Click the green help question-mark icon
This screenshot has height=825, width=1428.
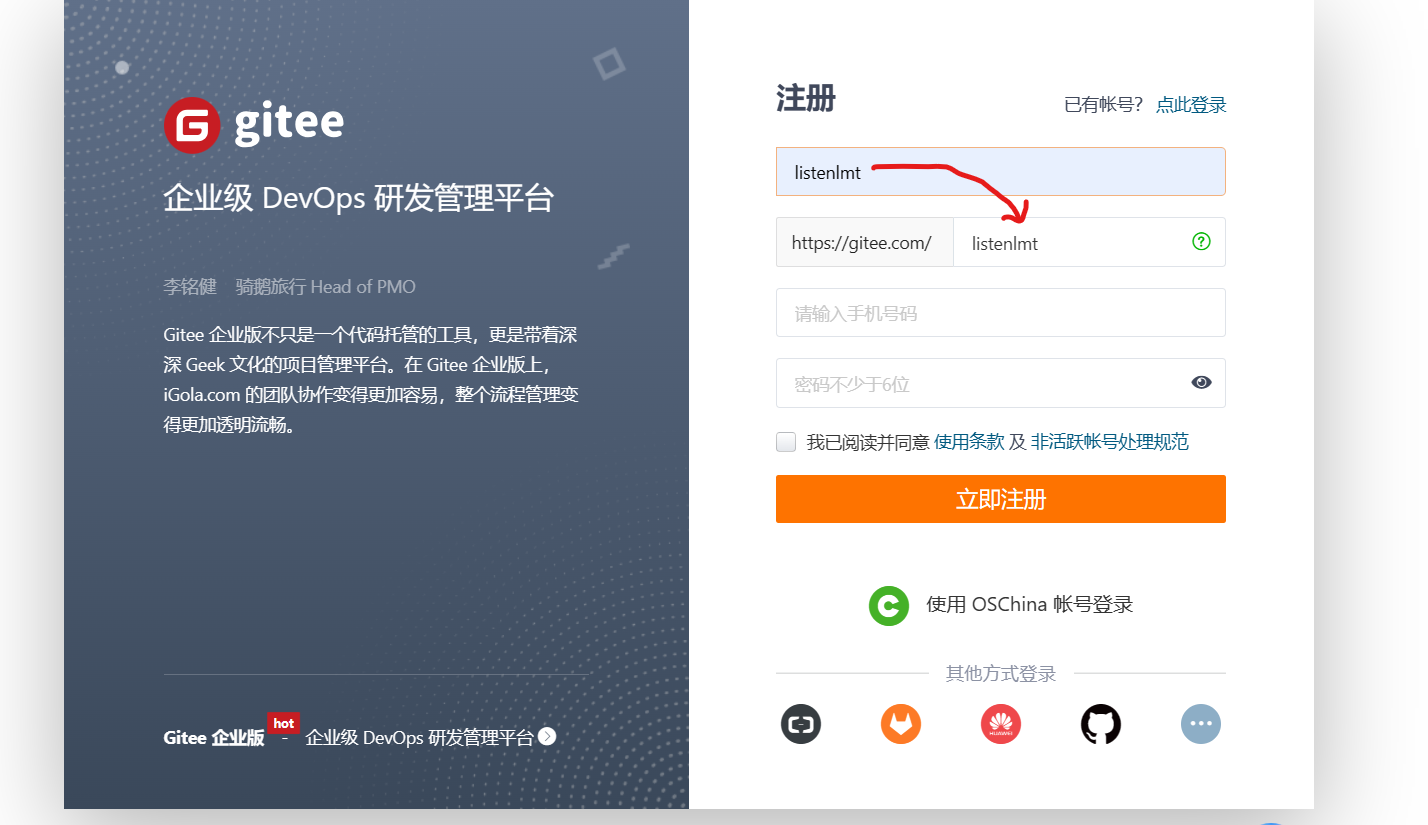pyautogui.click(x=1201, y=241)
